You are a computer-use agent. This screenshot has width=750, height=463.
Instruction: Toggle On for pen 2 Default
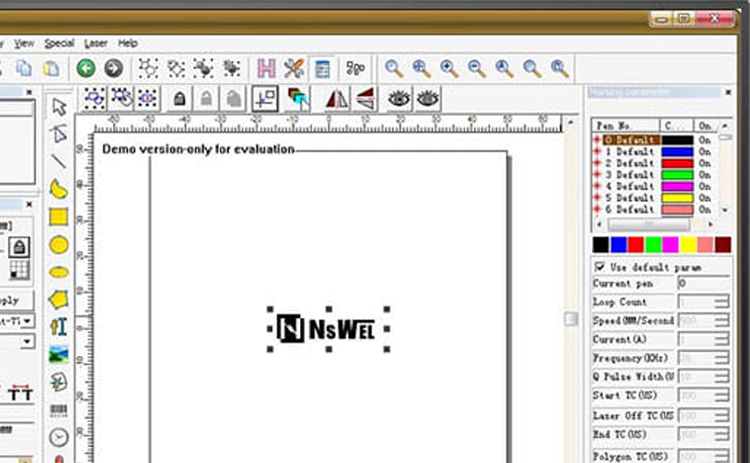pos(705,163)
